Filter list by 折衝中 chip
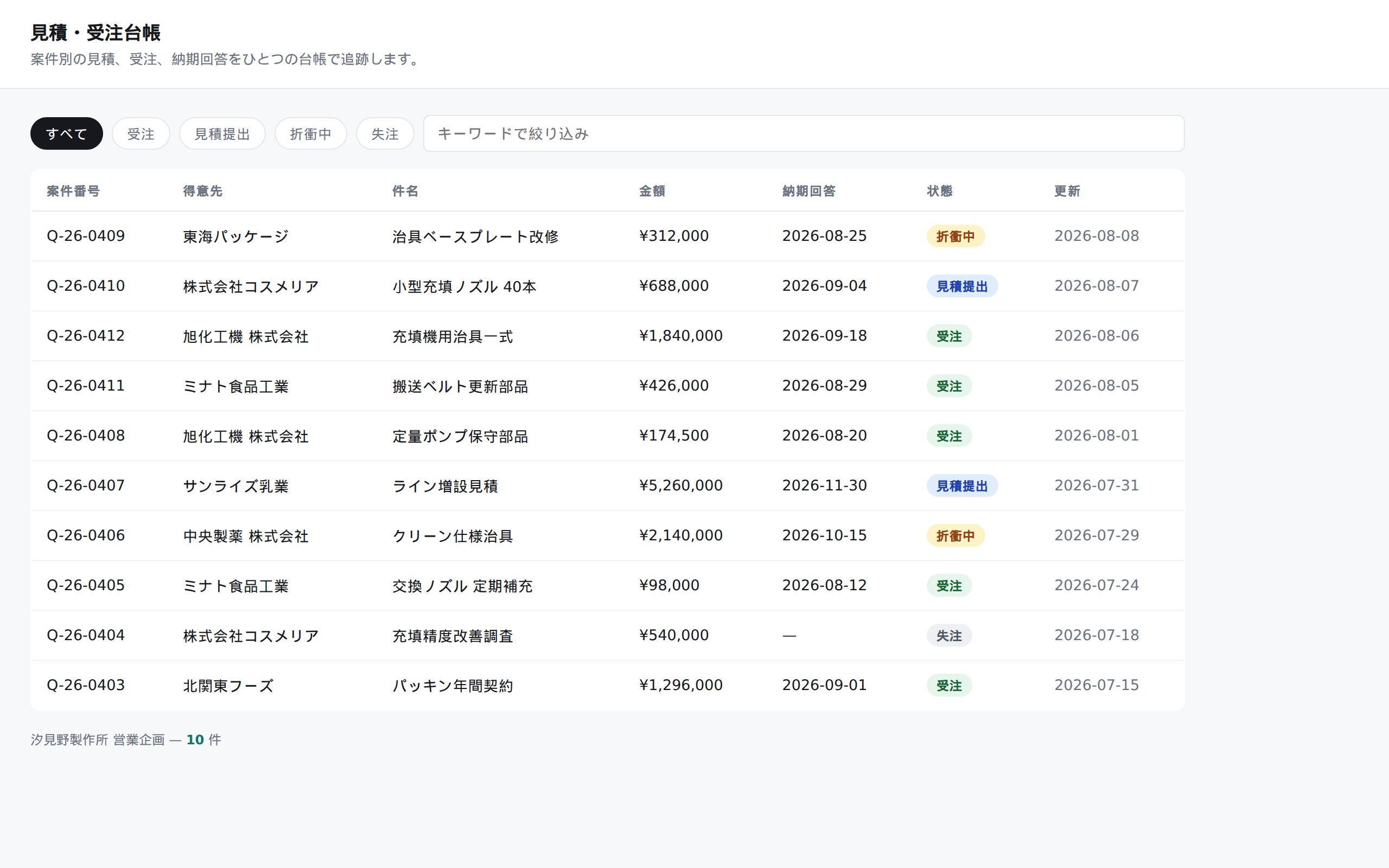The width and height of the screenshot is (1389, 868). tap(310, 134)
